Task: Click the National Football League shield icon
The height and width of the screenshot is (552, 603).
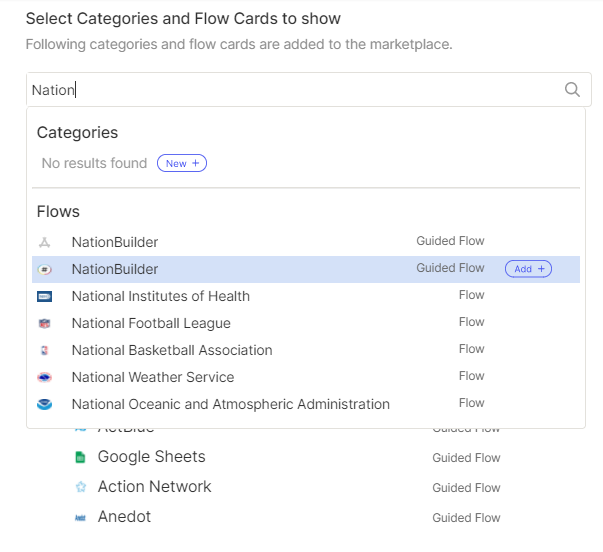Action: coord(45,324)
